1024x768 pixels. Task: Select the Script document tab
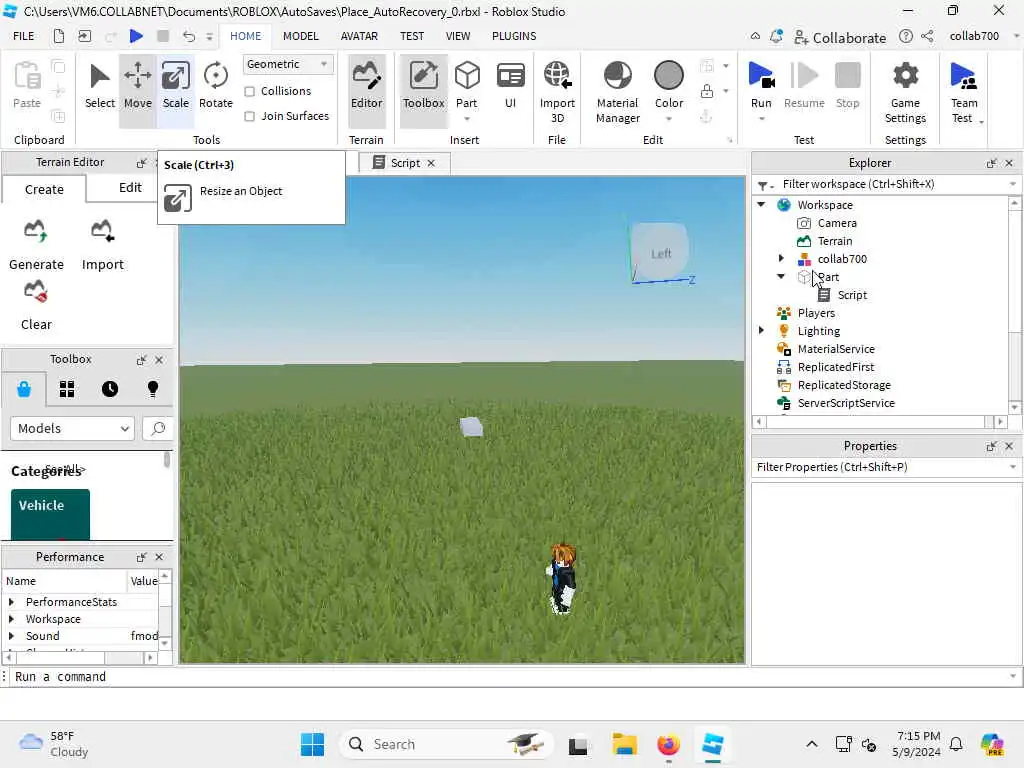(404, 163)
